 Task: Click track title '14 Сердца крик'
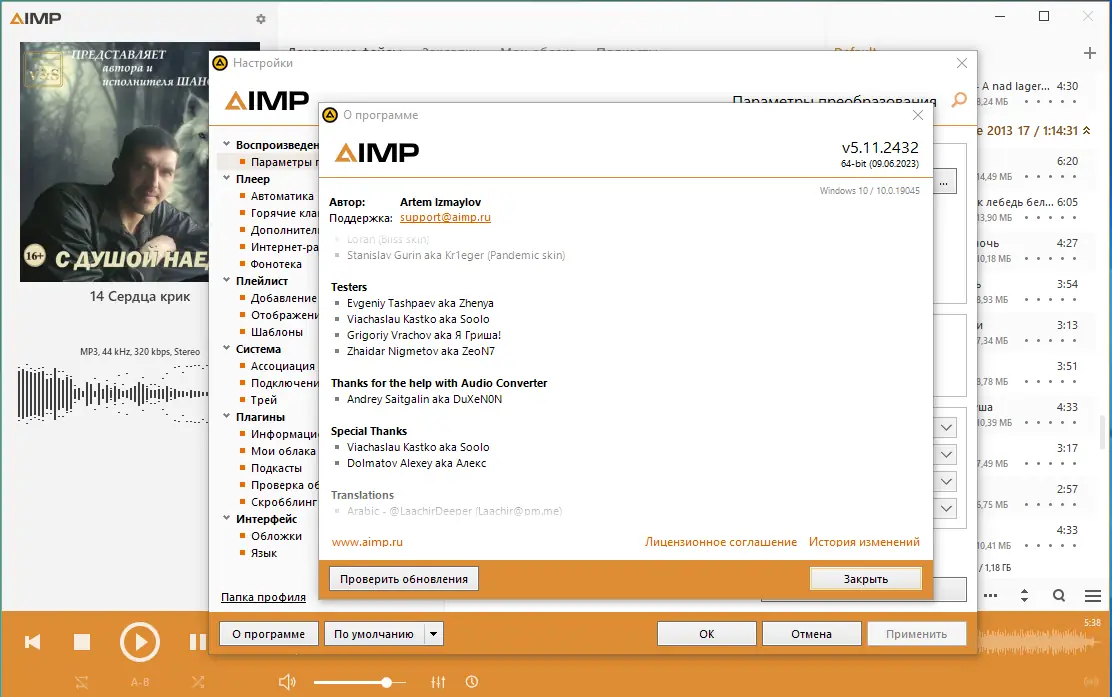point(140,296)
